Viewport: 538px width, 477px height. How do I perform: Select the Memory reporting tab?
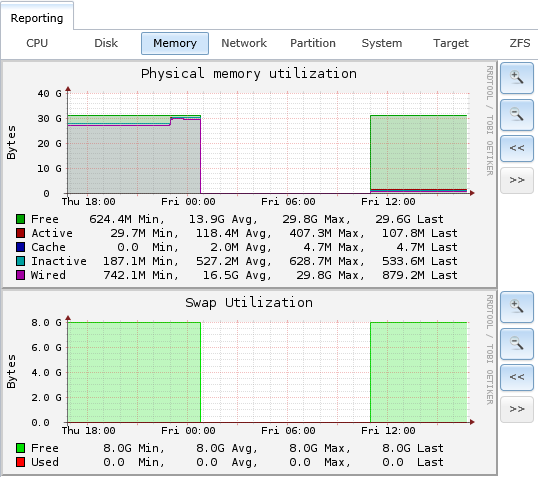pyautogui.click(x=175, y=43)
